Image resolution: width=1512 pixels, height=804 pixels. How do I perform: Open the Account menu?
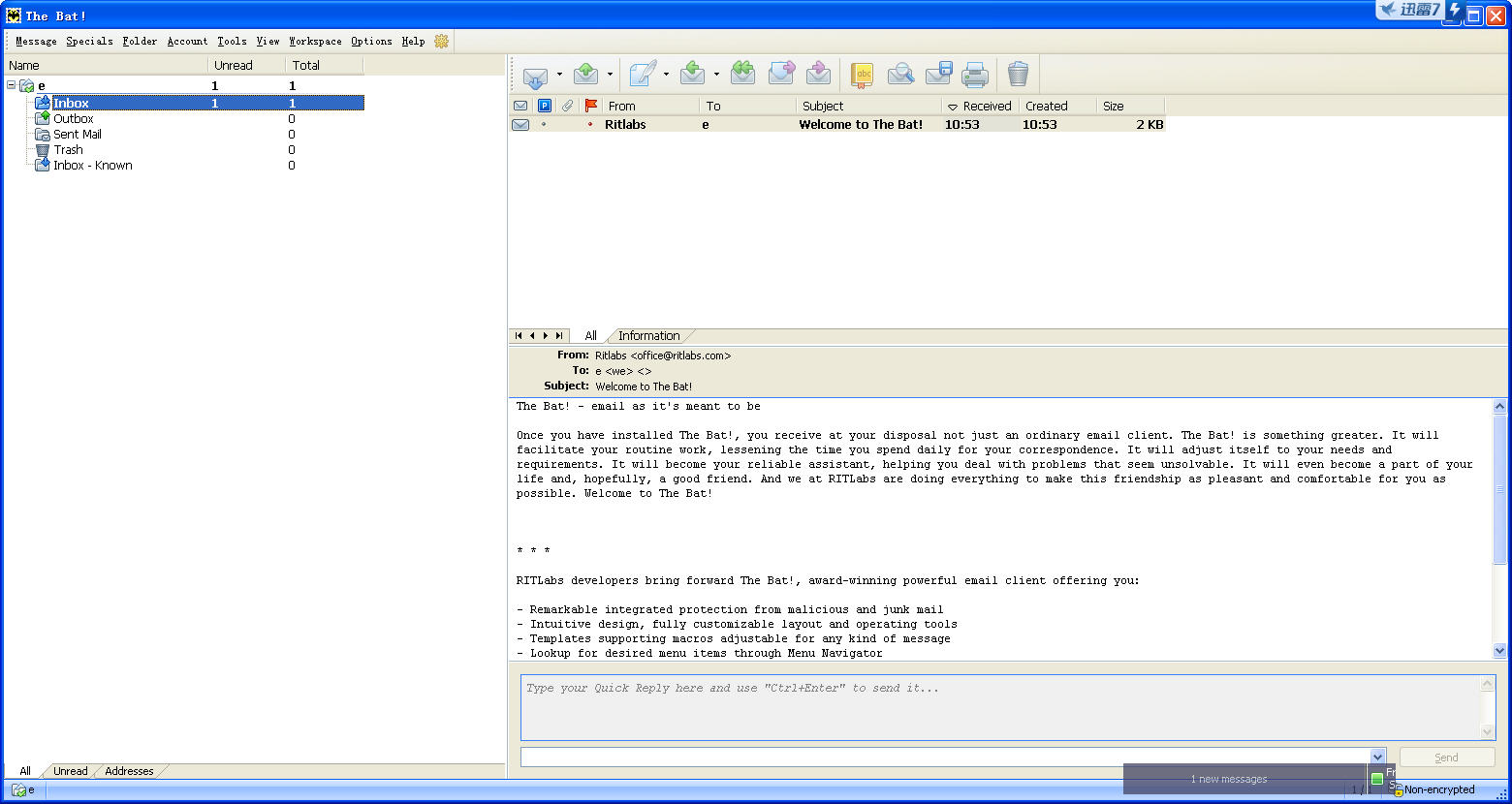pos(187,41)
